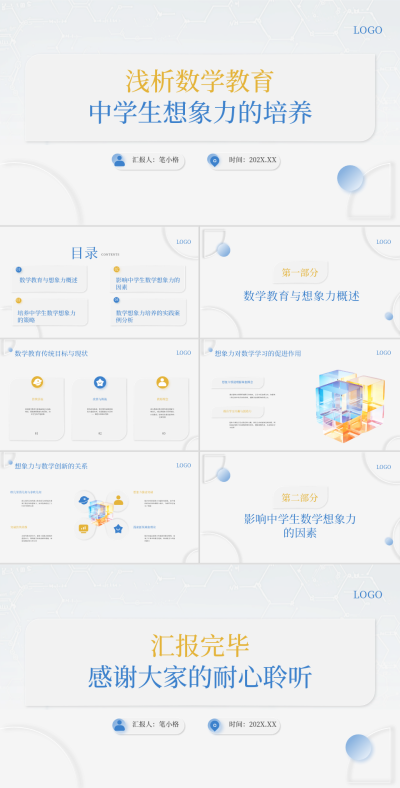Open contents item 数学想象力培养的实践案例分析
This screenshot has width=400, height=788.
click(x=148, y=316)
